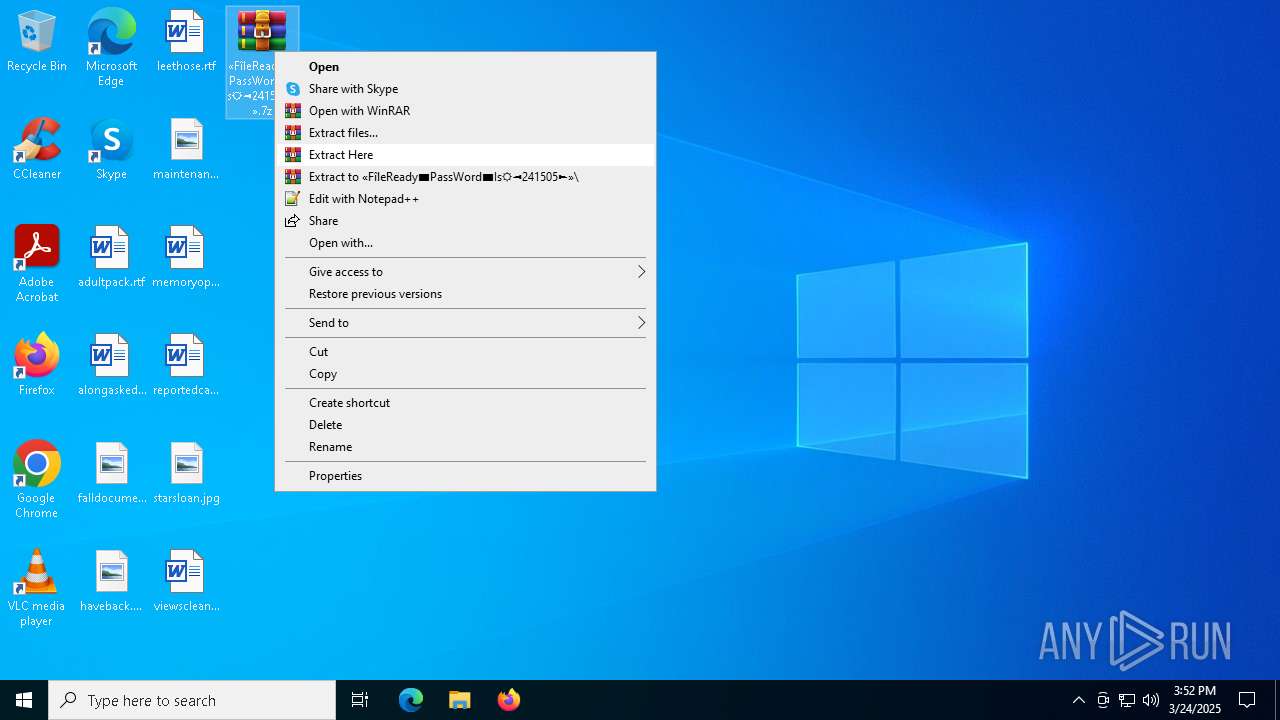Open the Start menu
Viewport: 1280px width, 720px height.
click(x=24, y=700)
